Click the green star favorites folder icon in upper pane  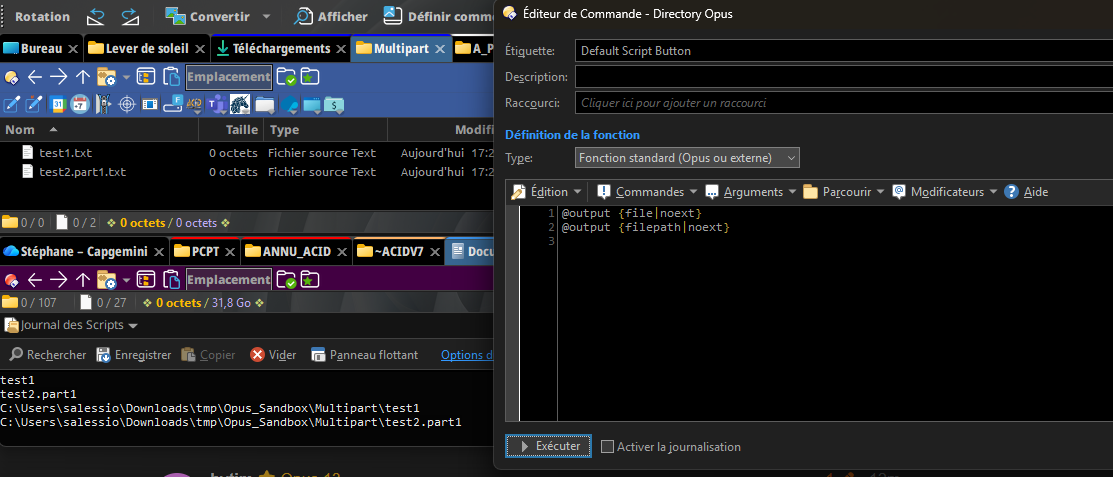[310, 77]
